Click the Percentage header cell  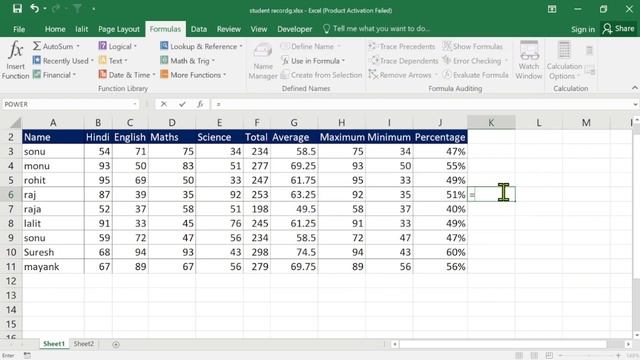[440, 137]
